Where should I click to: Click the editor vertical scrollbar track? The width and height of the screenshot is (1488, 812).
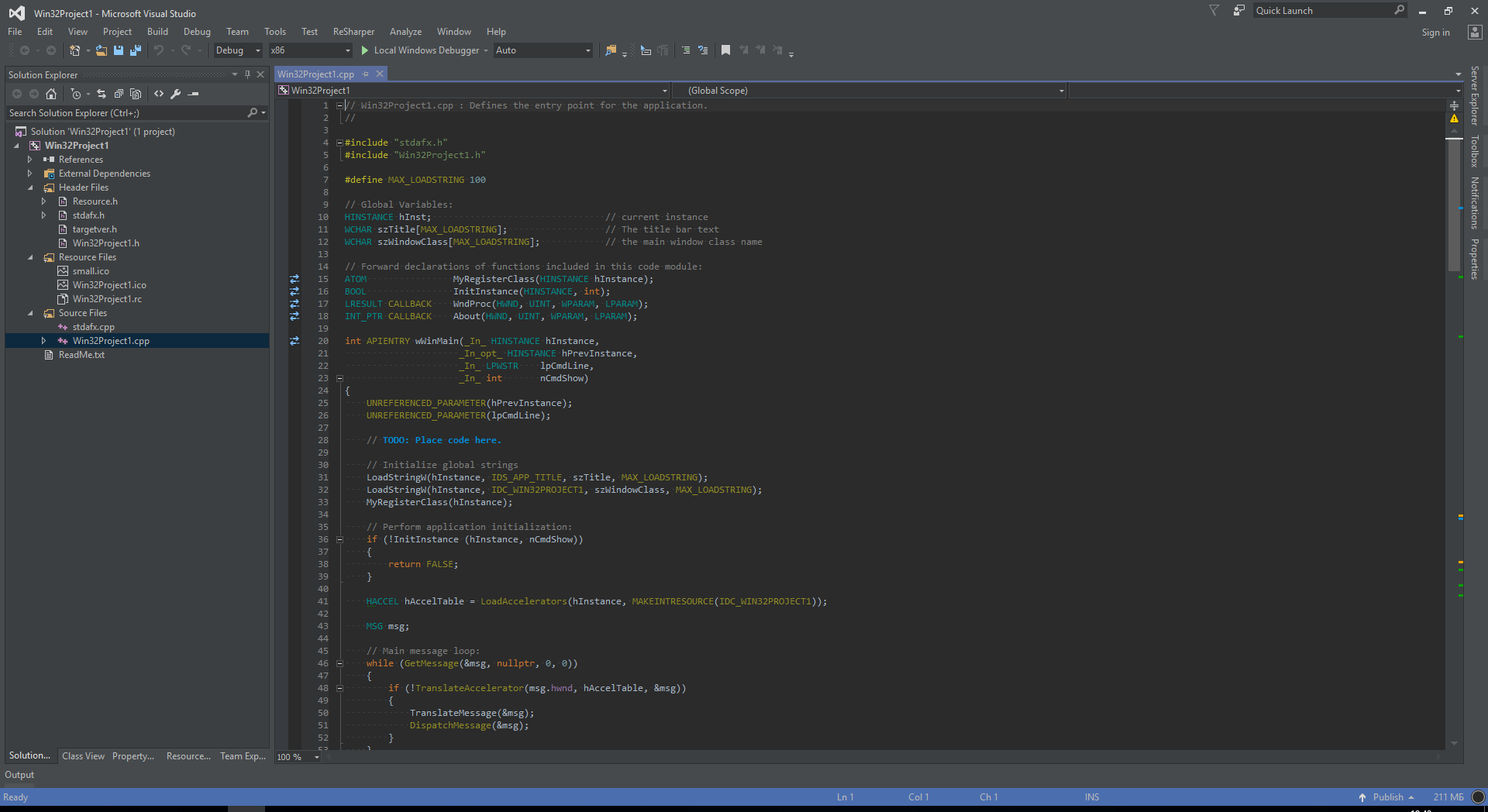click(x=1454, y=465)
